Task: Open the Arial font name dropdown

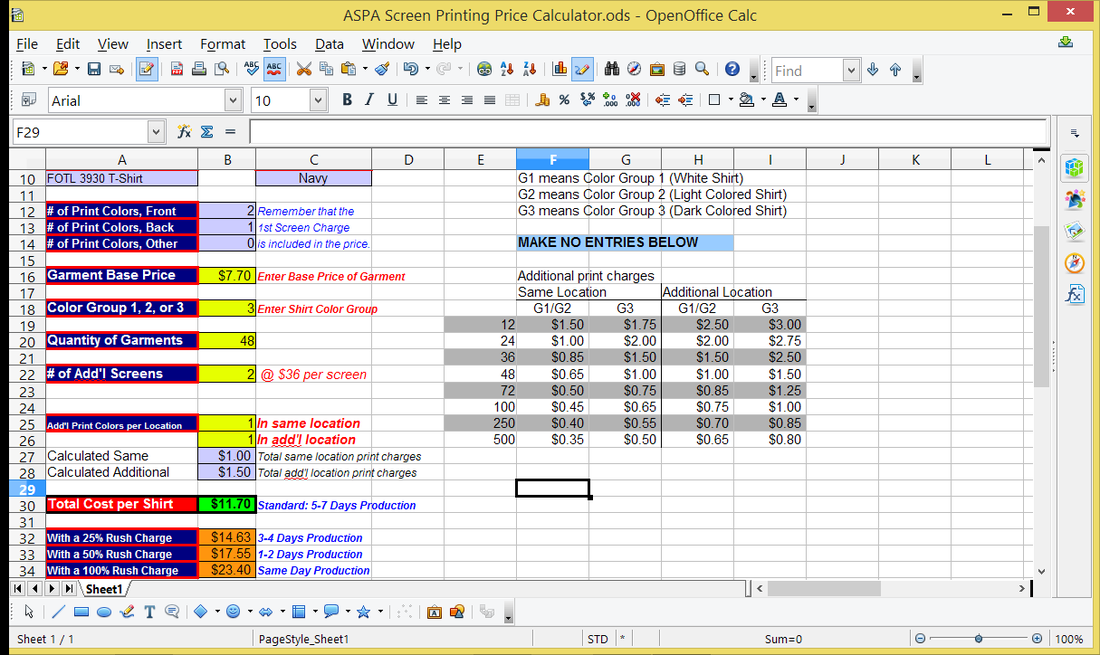Action: pos(233,100)
